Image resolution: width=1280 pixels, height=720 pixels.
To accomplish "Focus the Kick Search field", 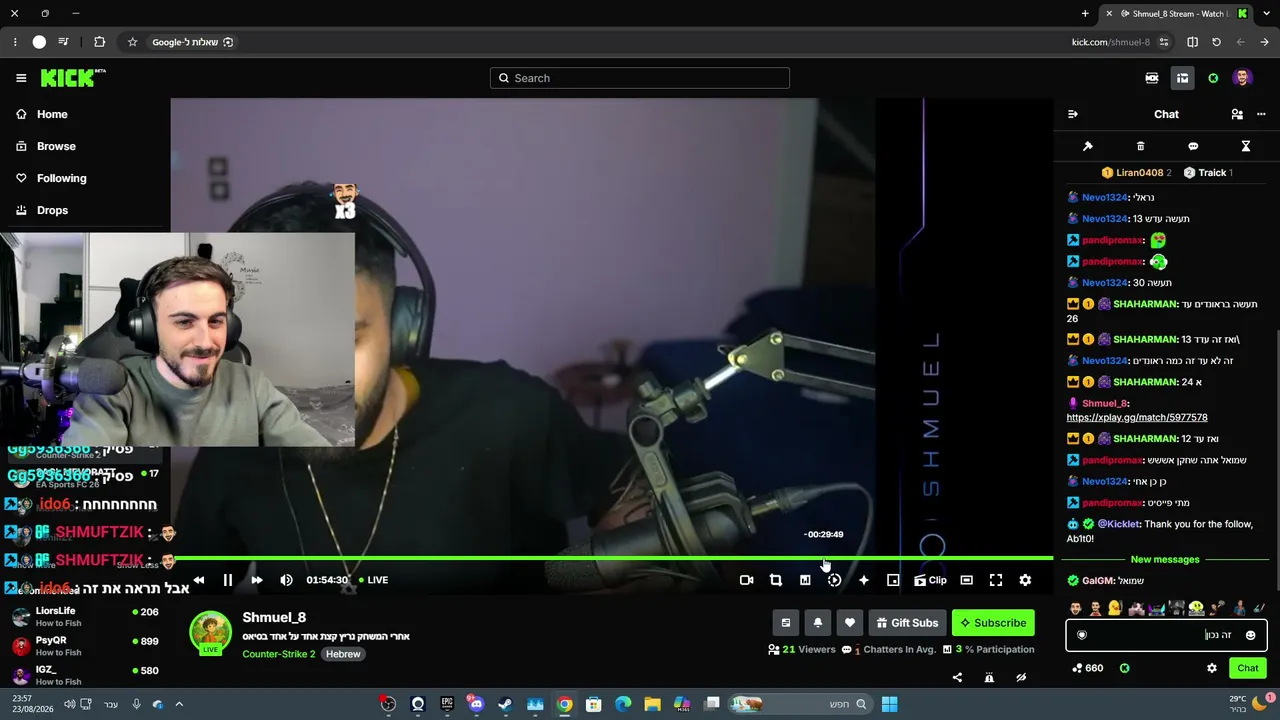I will click(640, 78).
